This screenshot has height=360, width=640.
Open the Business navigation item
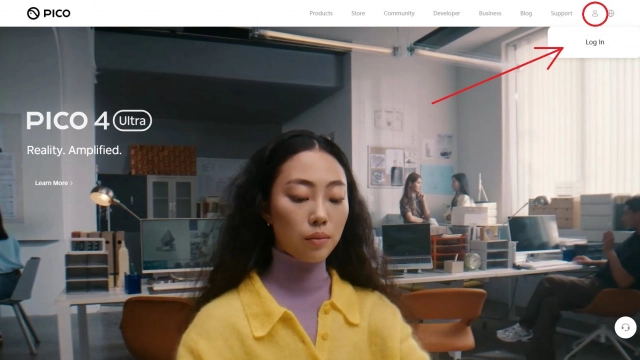(x=490, y=13)
